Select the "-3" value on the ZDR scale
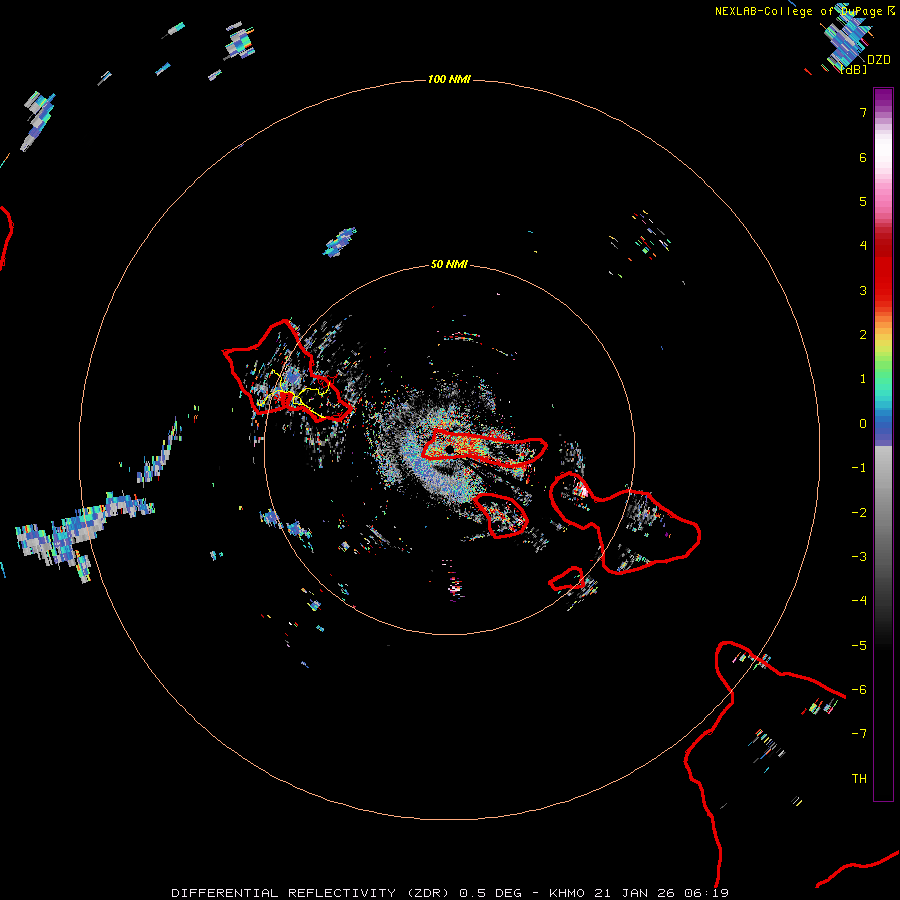 859,557
